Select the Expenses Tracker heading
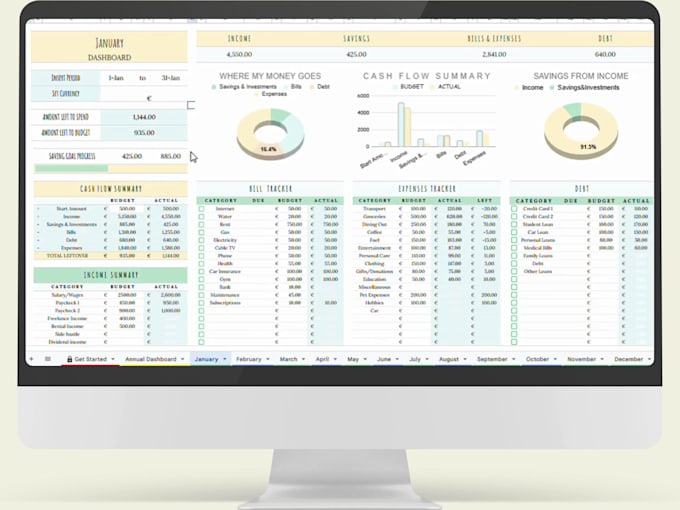 tap(427, 189)
